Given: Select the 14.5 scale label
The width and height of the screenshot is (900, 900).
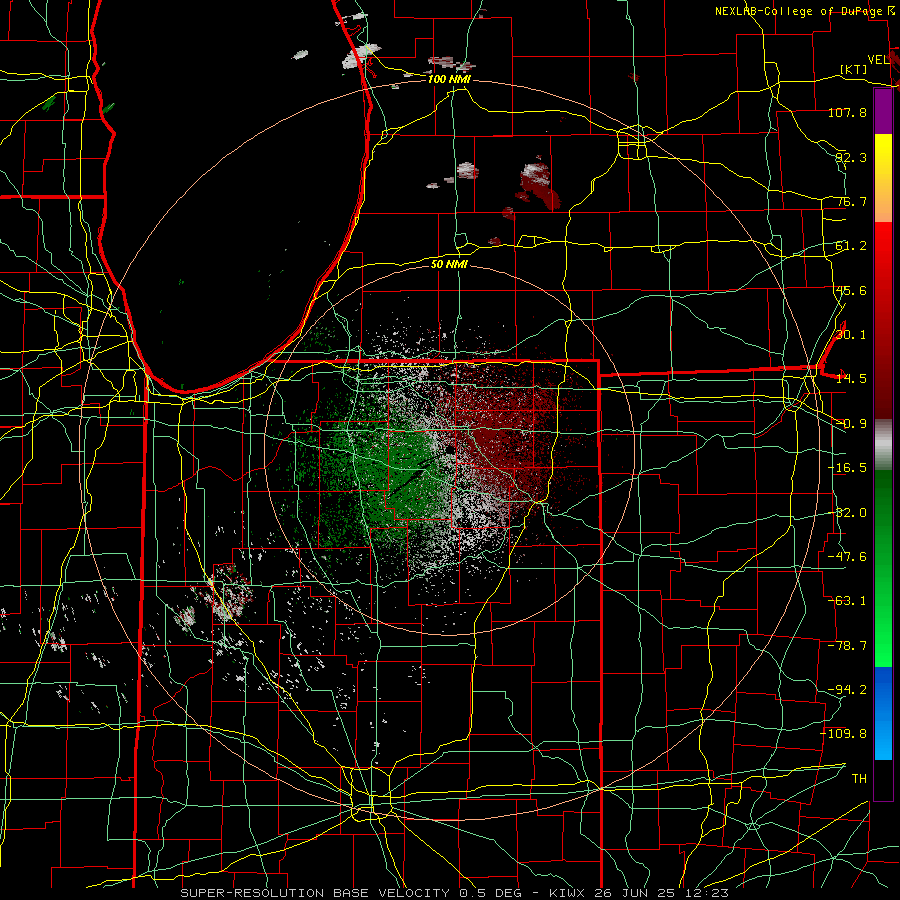Looking at the screenshot, I should (x=851, y=379).
